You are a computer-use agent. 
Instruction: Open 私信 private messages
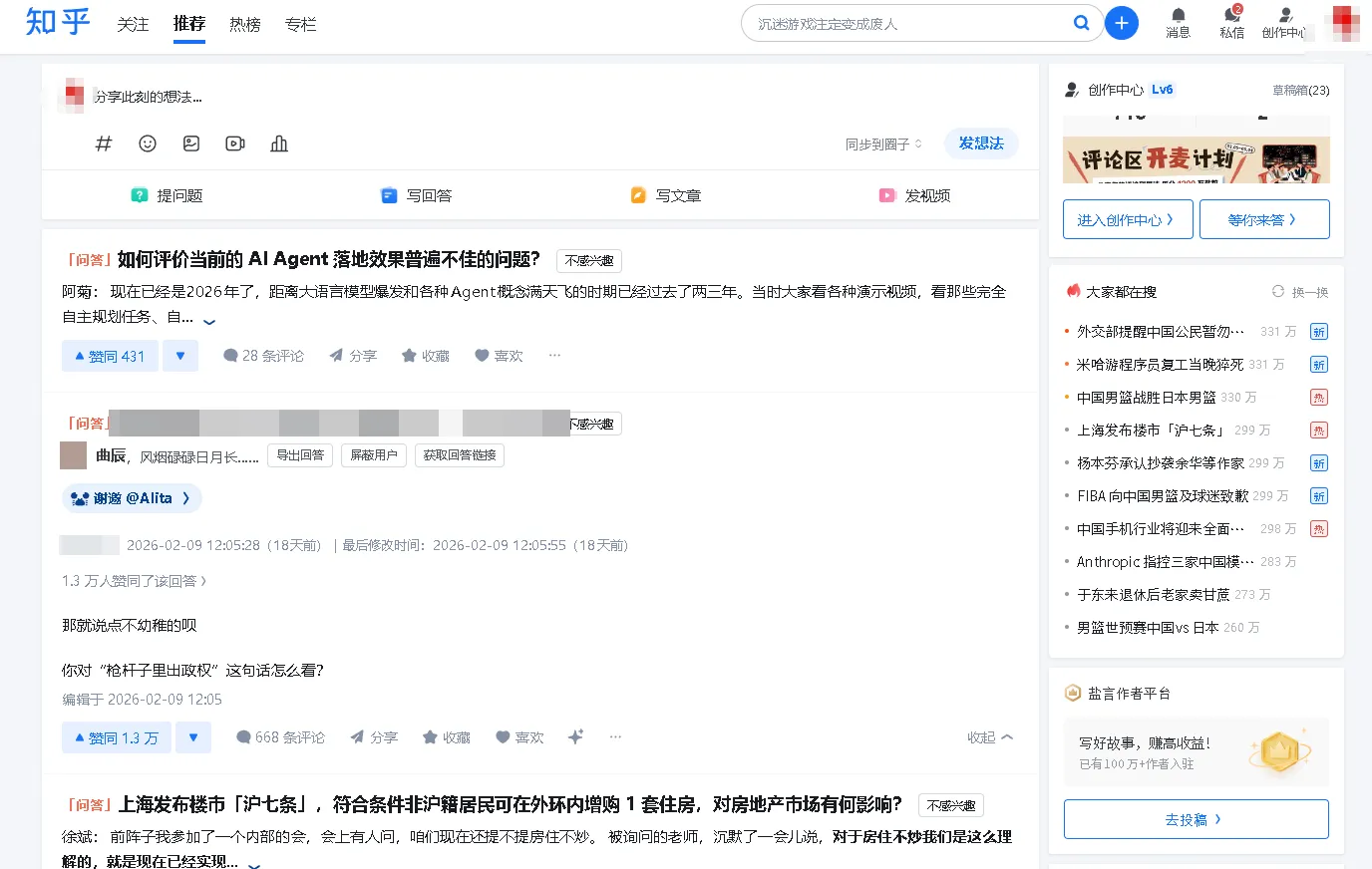tap(1232, 22)
